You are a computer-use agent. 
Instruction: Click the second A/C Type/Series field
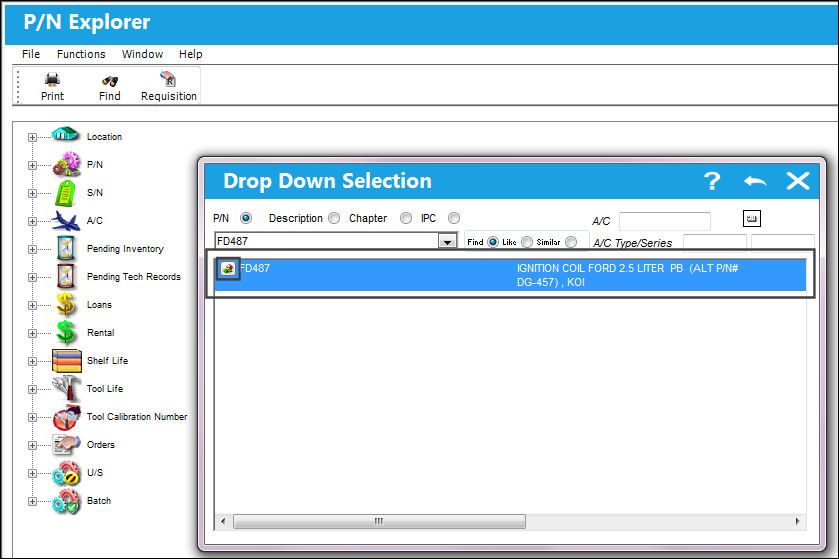pyautogui.click(x=783, y=242)
